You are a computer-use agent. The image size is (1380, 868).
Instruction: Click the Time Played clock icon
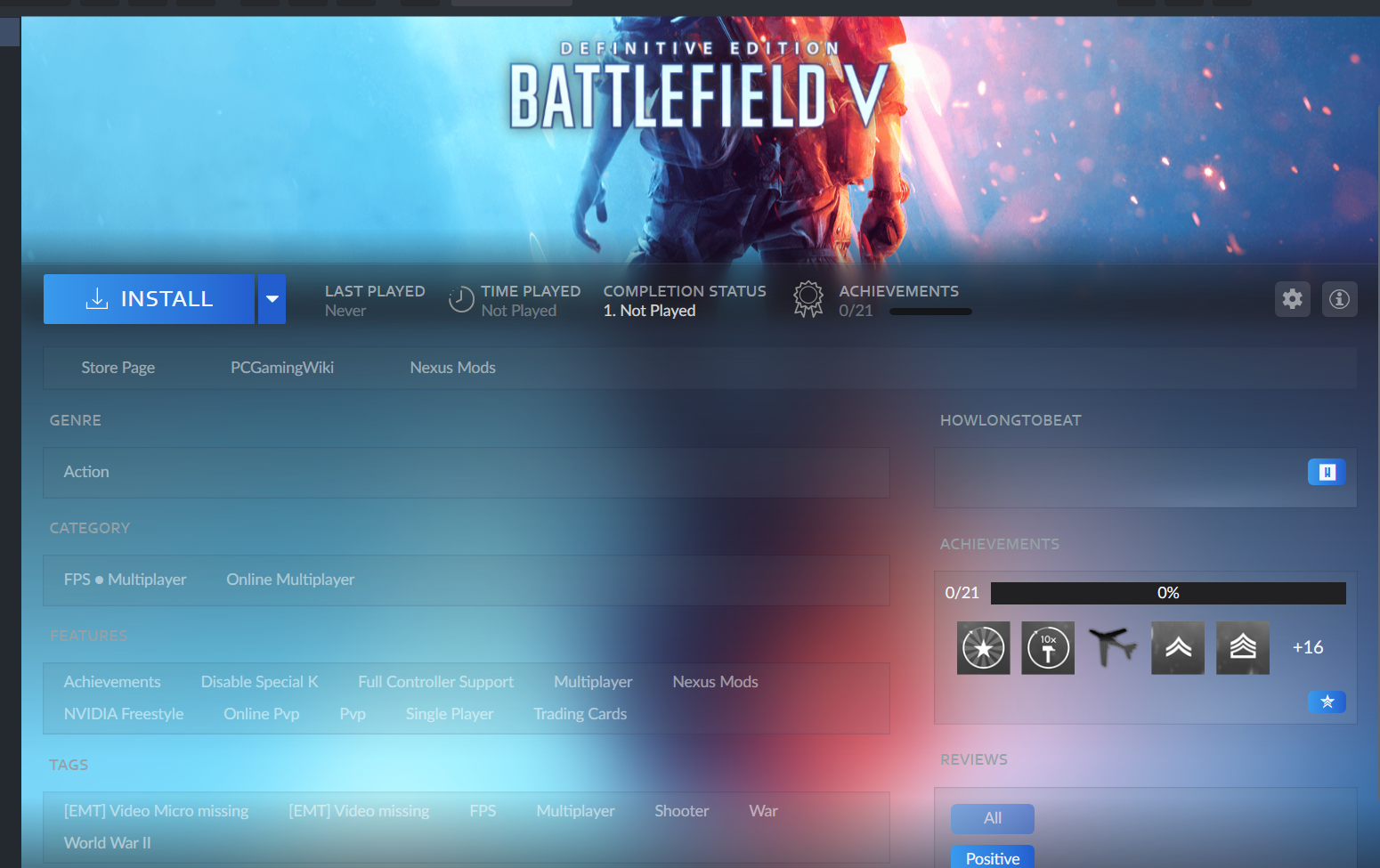click(460, 299)
